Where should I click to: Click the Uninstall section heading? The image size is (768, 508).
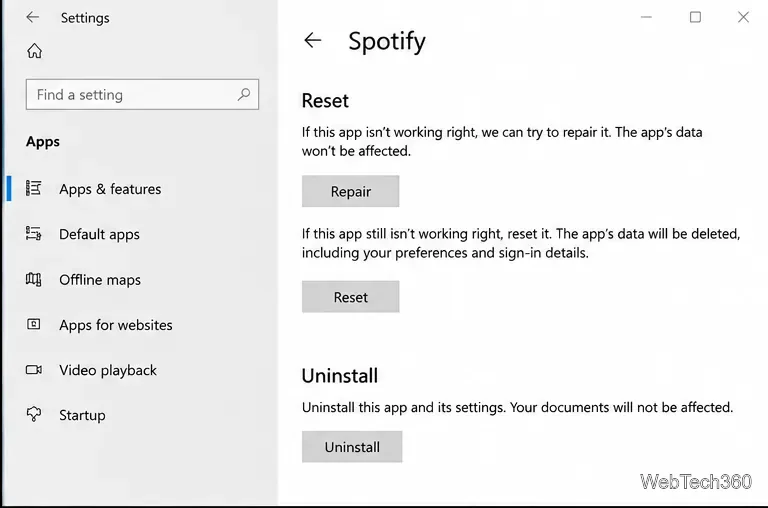pyautogui.click(x=340, y=376)
